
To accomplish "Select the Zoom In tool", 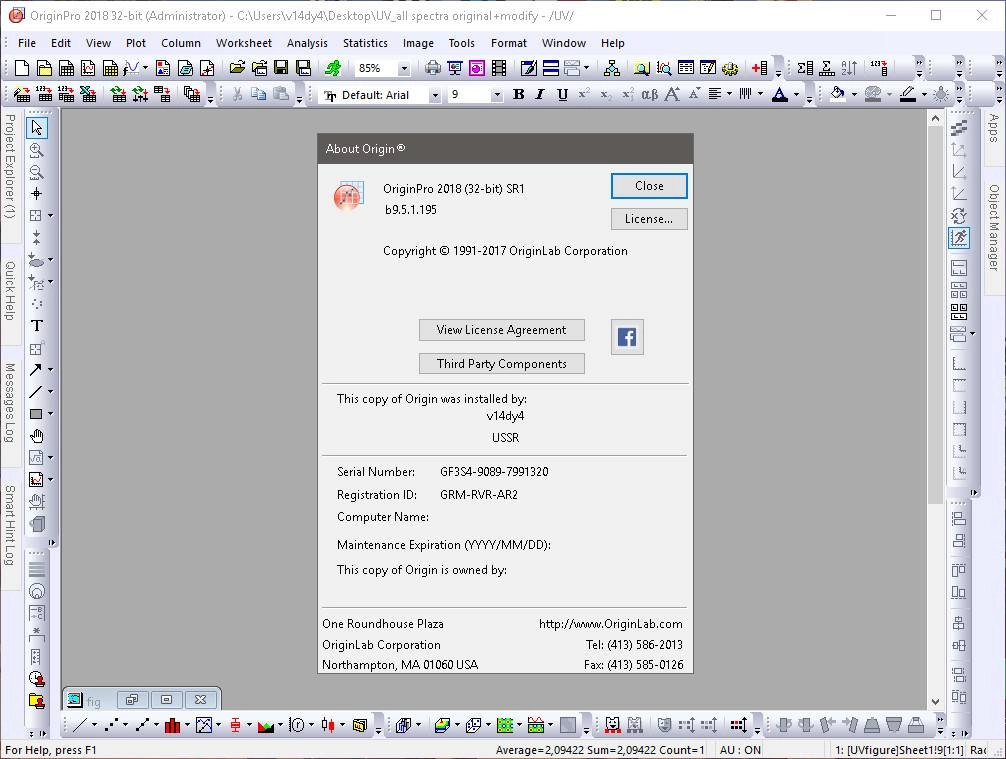I will coord(37,150).
